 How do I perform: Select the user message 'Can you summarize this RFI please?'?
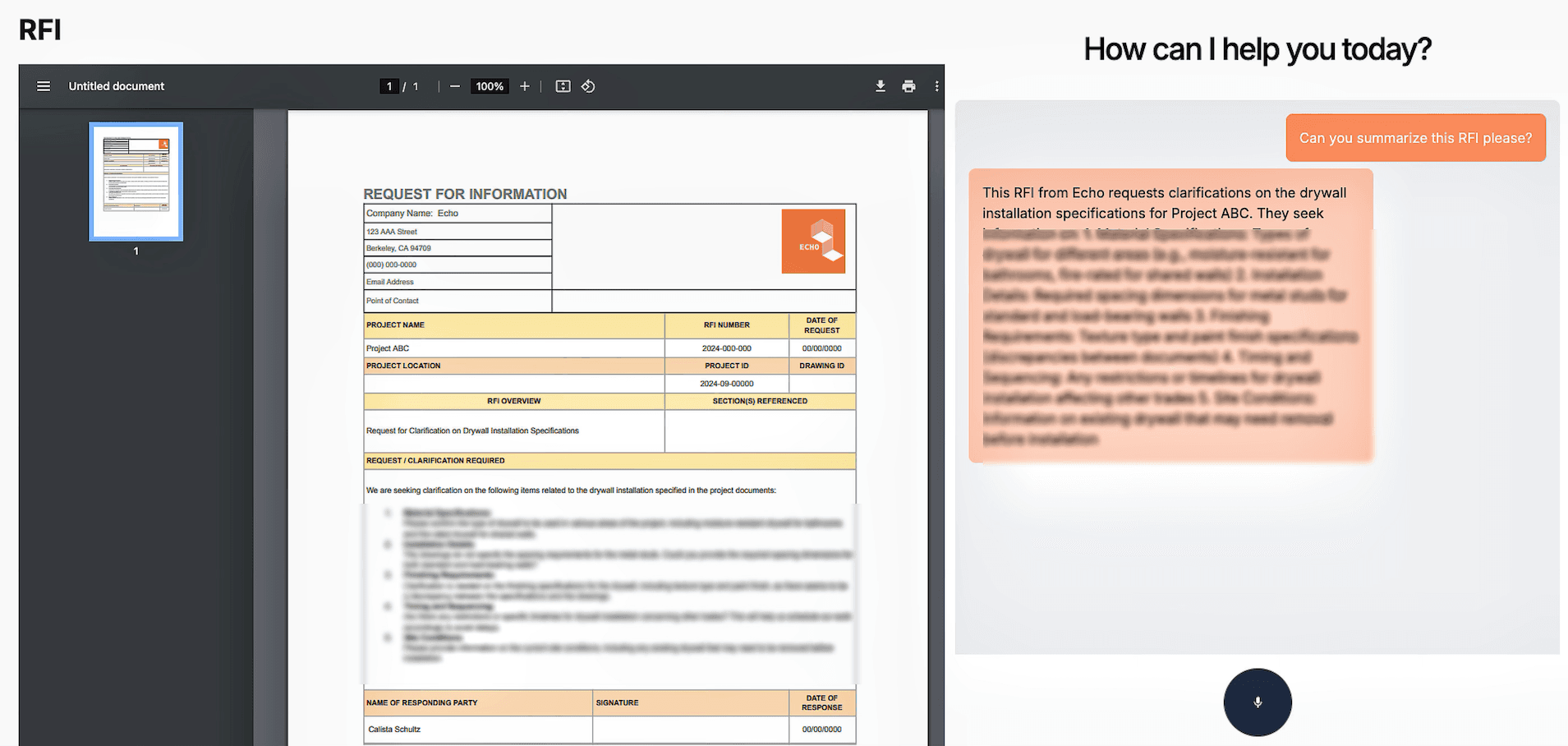1416,138
